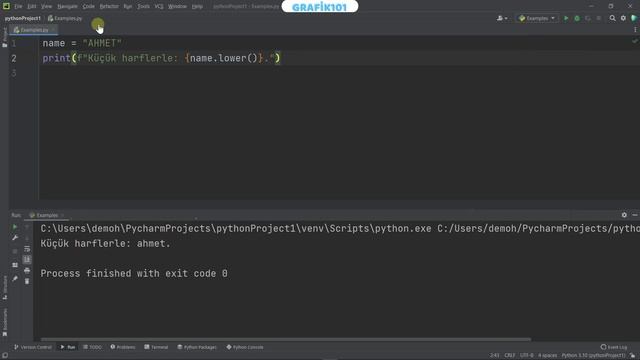Click the 'Process finished with exit code 0' line
Image resolution: width=640 pixels, height=360 pixels.
[x=134, y=273]
